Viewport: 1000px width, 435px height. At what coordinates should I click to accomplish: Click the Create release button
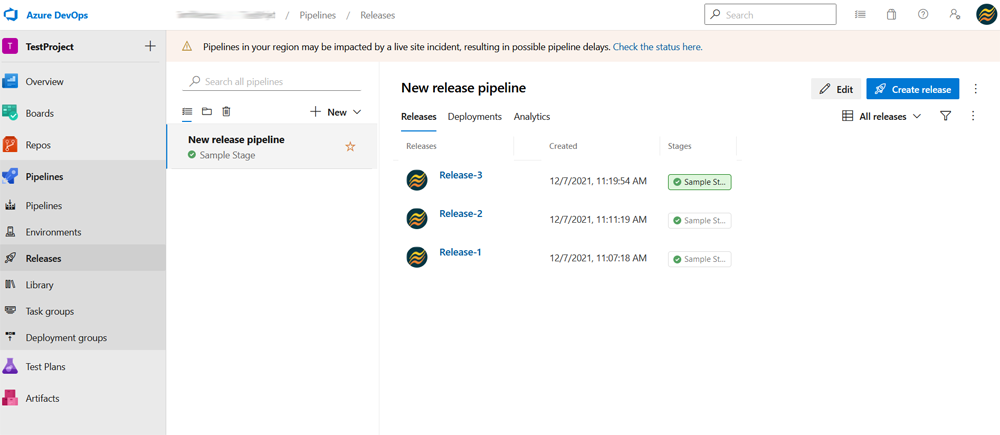[x=912, y=89]
